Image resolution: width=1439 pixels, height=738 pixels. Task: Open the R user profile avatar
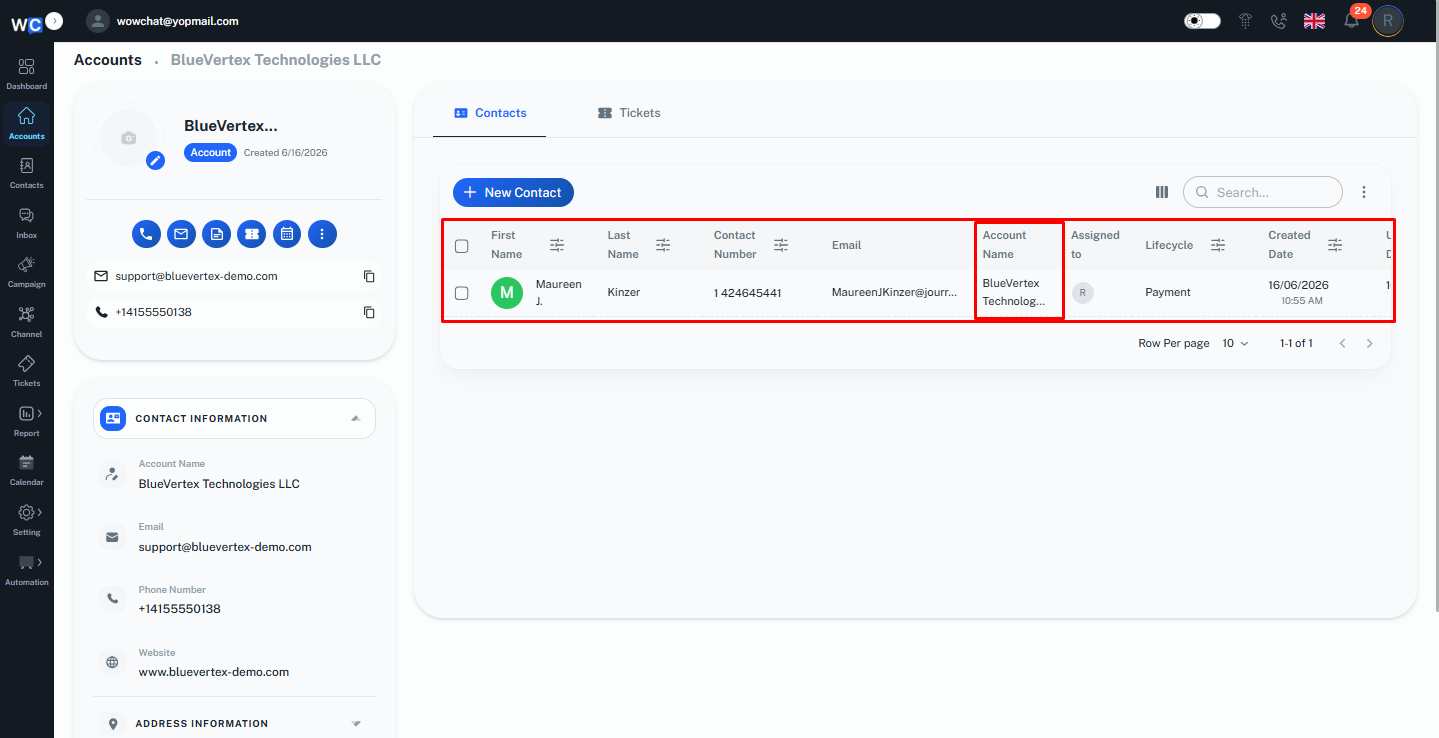point(1387,20)
